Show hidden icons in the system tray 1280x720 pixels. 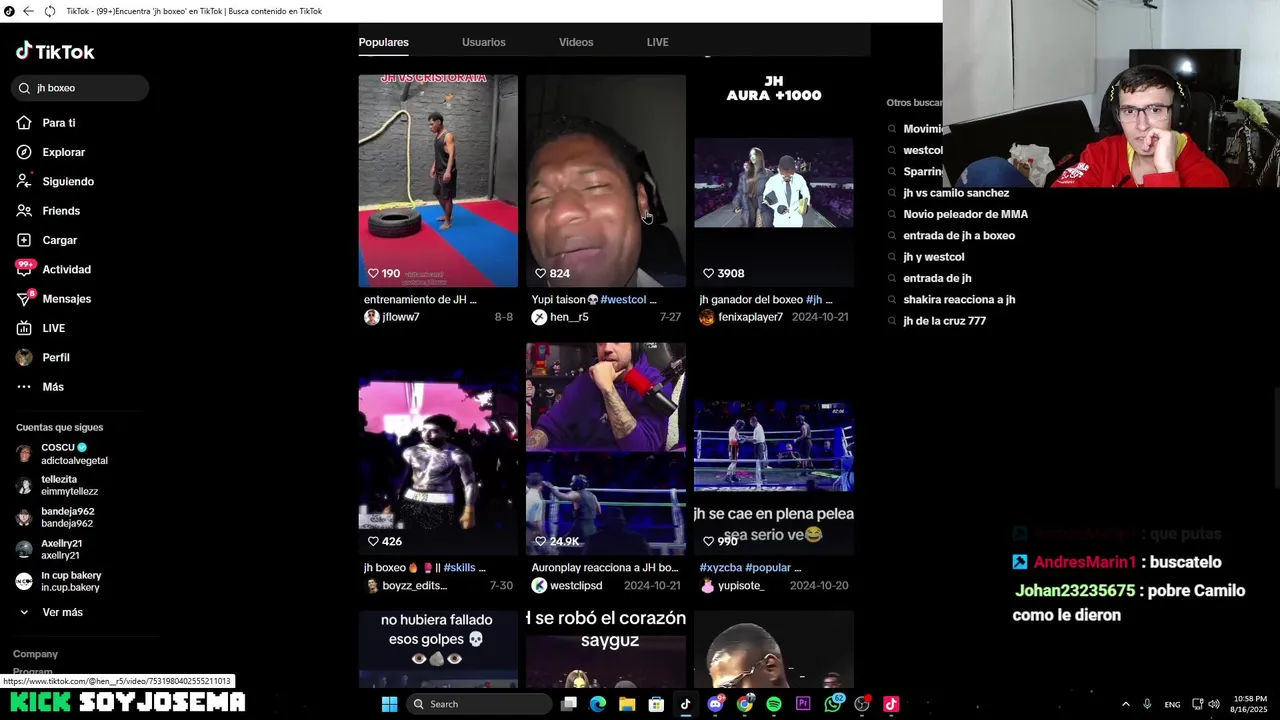[x=1125, y=704]
